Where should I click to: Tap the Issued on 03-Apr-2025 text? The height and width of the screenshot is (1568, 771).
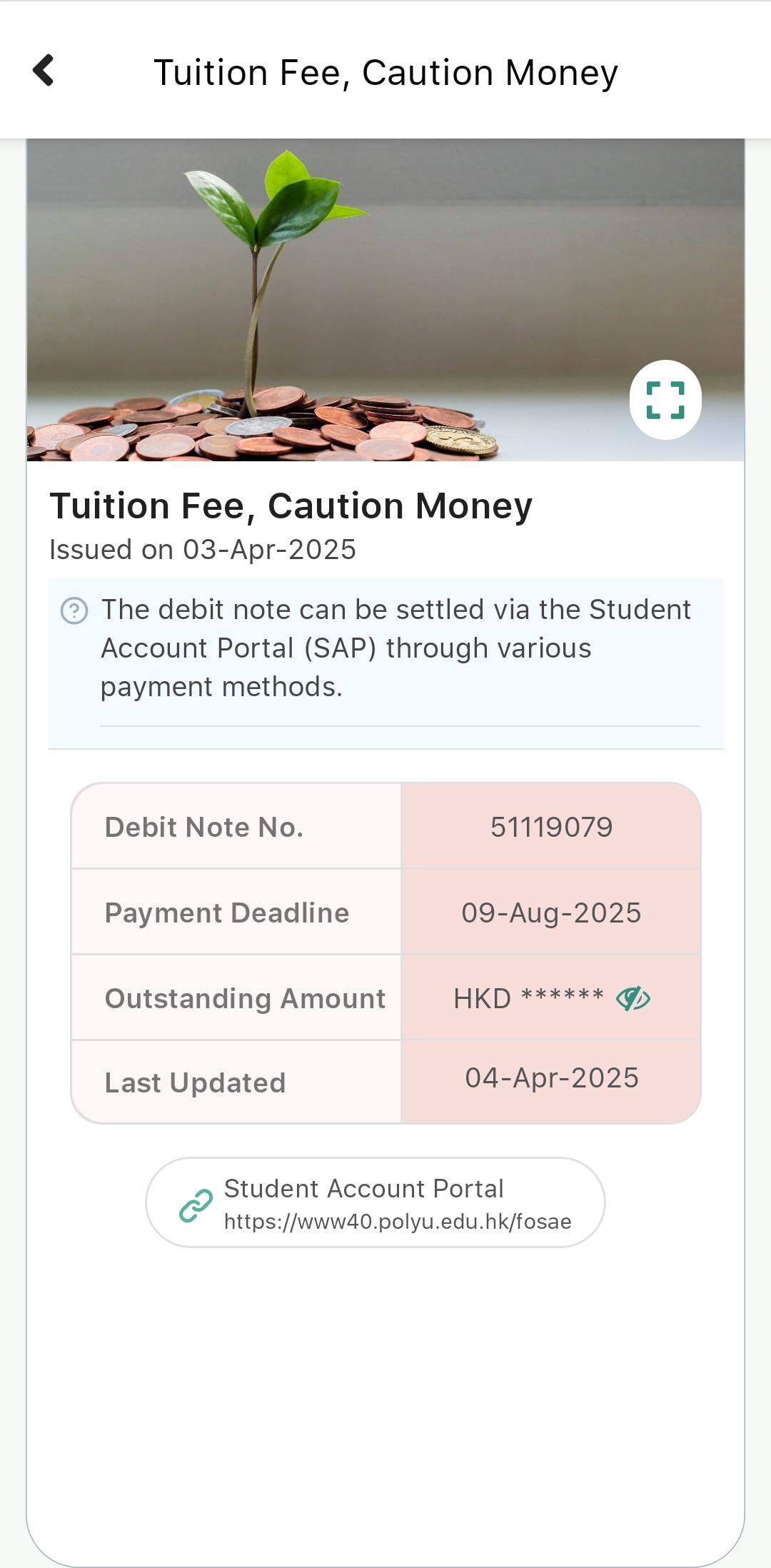(202, 550)
